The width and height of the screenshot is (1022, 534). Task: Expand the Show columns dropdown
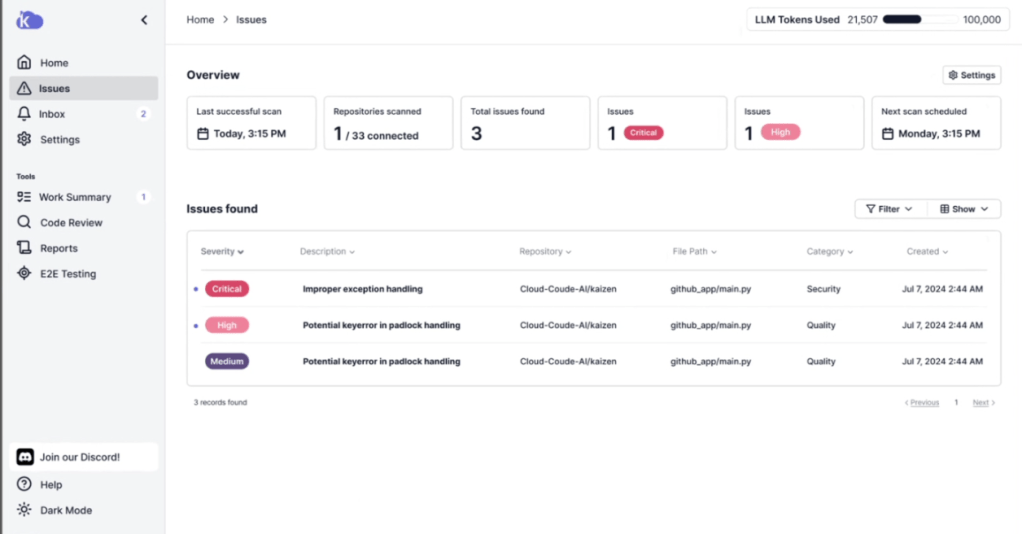point(964,209)
